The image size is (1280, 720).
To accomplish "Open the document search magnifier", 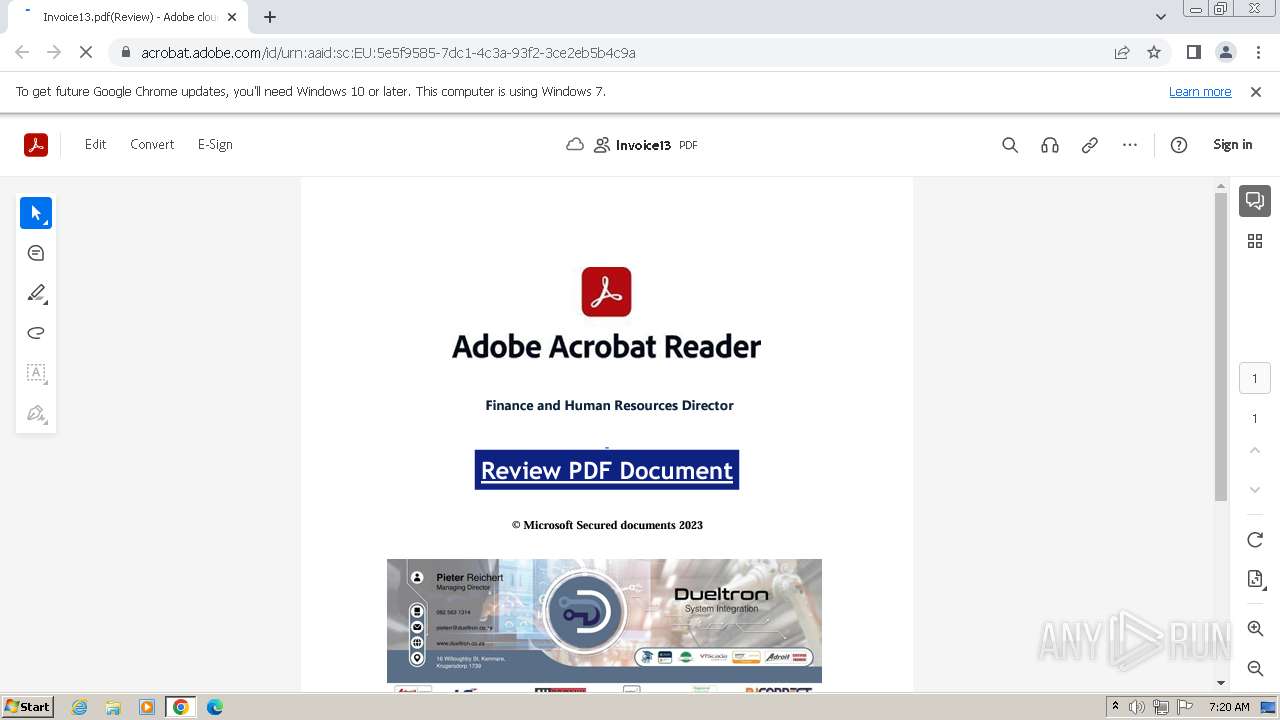I will coord(1010,145).
